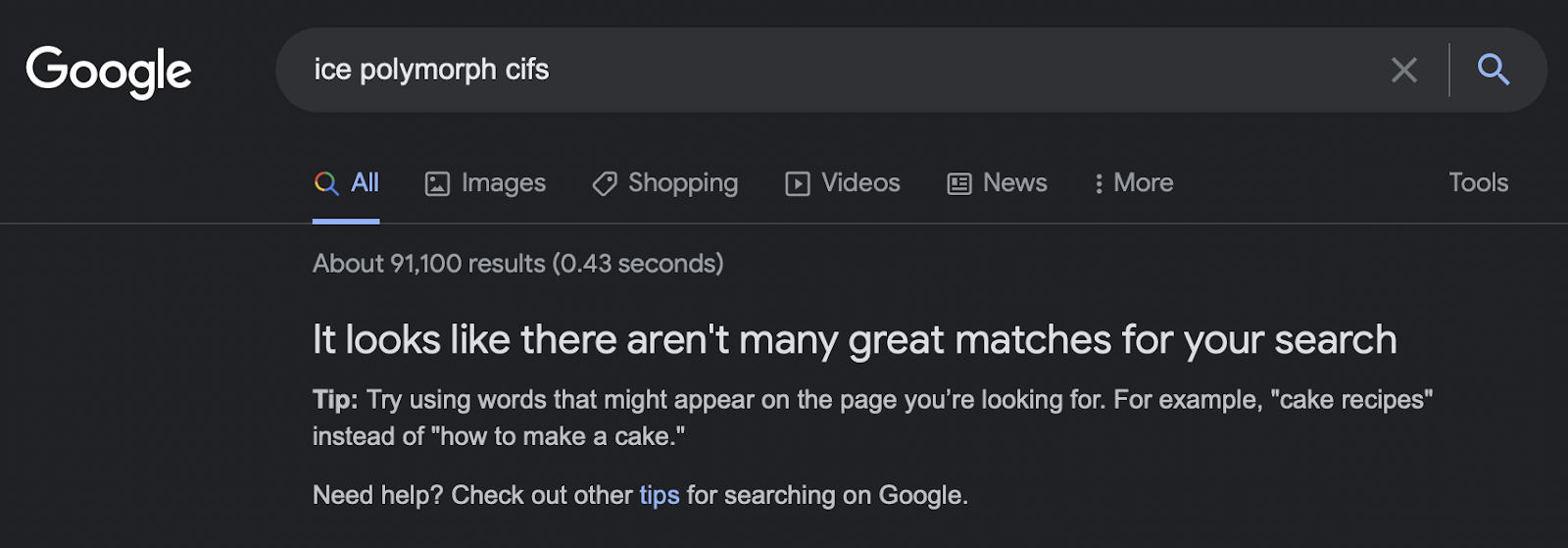Click the Images picture icon
Screen dimensions: 1568x548
coord(437,183)
